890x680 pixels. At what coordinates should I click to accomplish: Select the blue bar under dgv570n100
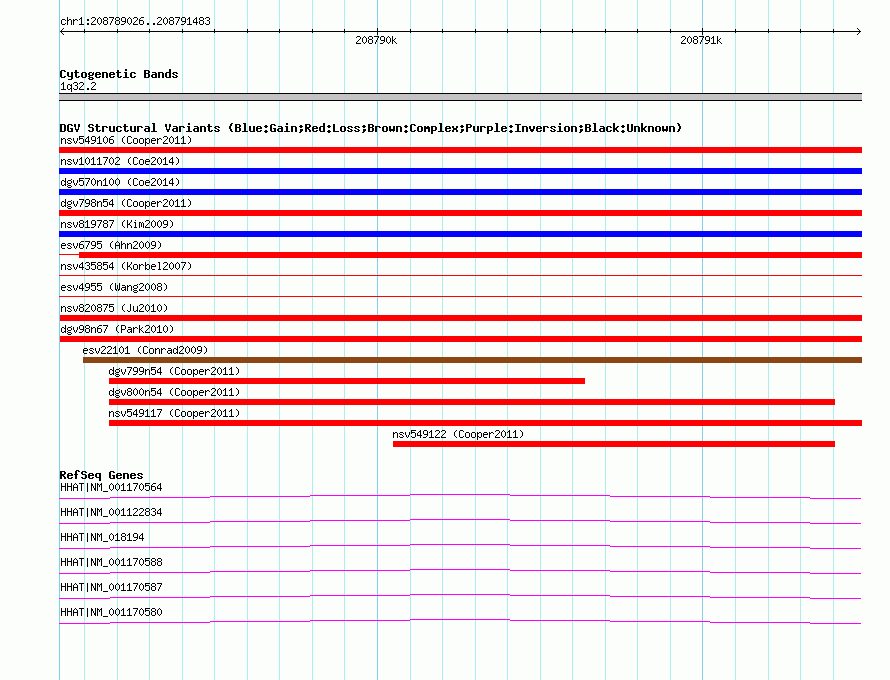click(x=460, y=192)
